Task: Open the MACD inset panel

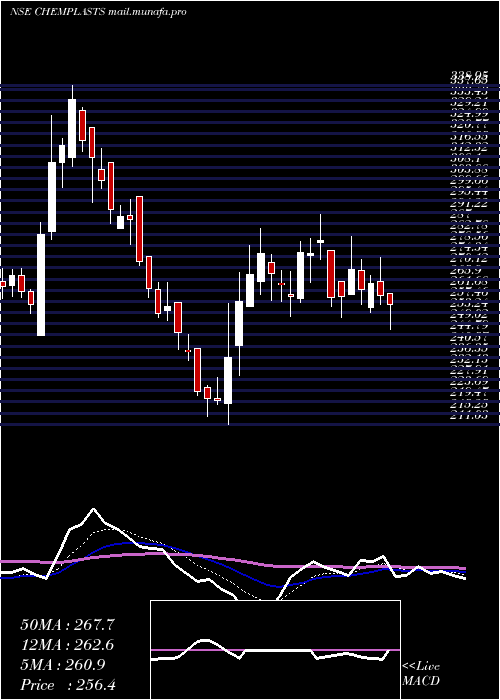Action: 275,650
